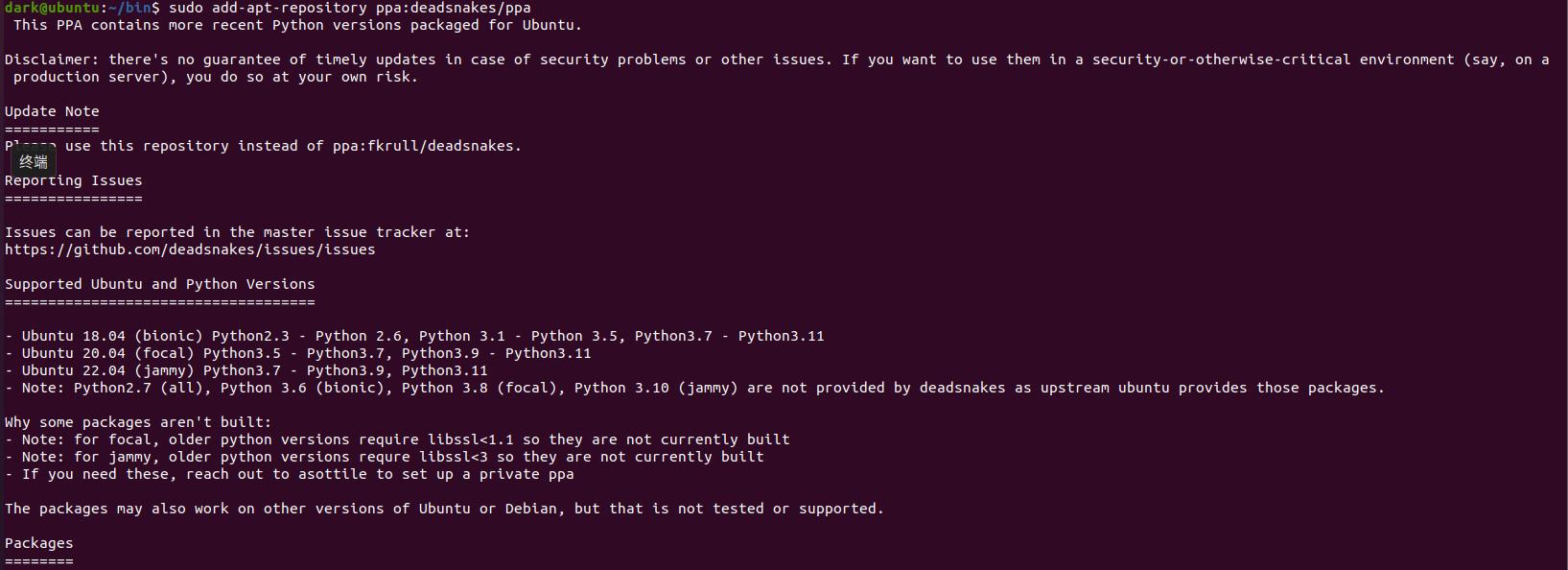Click the ppa:deadsnakes/ppa command argument
Image resolution: width=1568 pixels, height=570 pixels.
(453, 8)
